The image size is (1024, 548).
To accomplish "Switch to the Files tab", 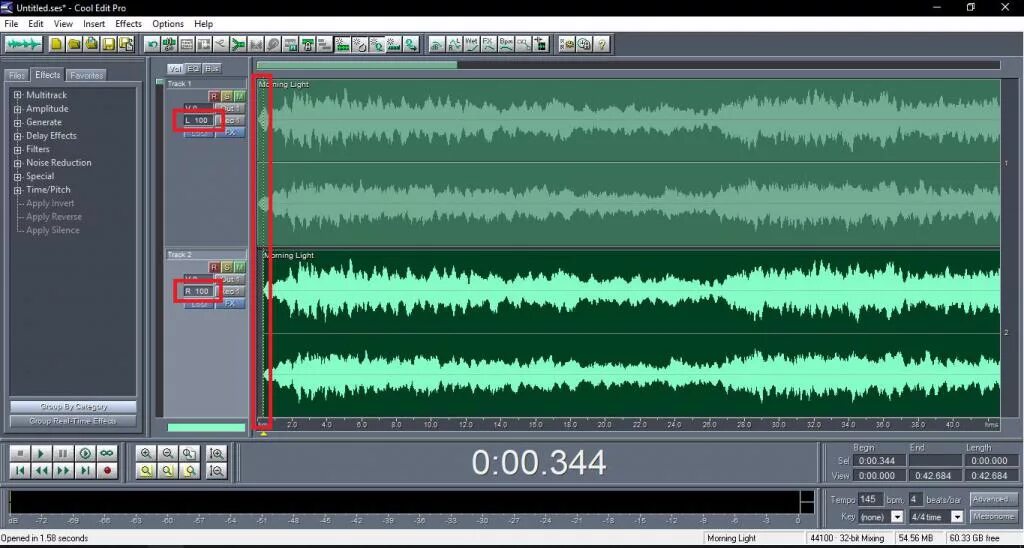I will [x=17, y=76].
